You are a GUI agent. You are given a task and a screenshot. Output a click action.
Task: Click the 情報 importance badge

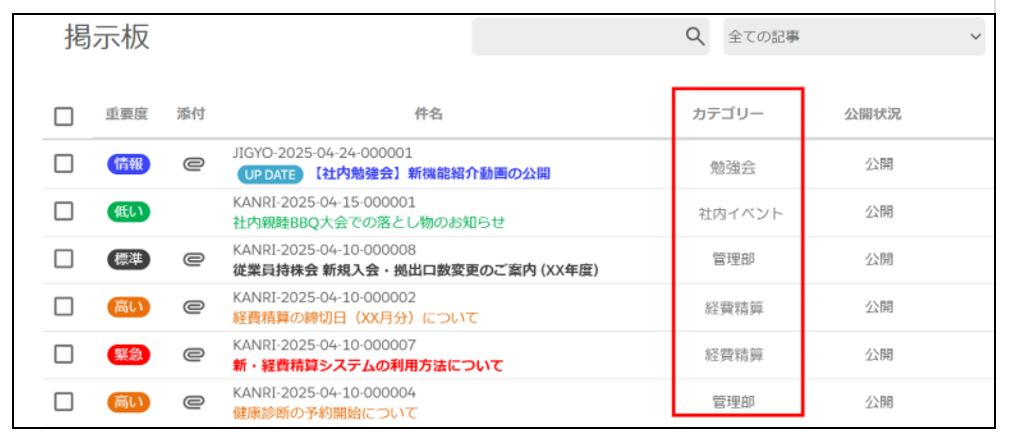128,164
